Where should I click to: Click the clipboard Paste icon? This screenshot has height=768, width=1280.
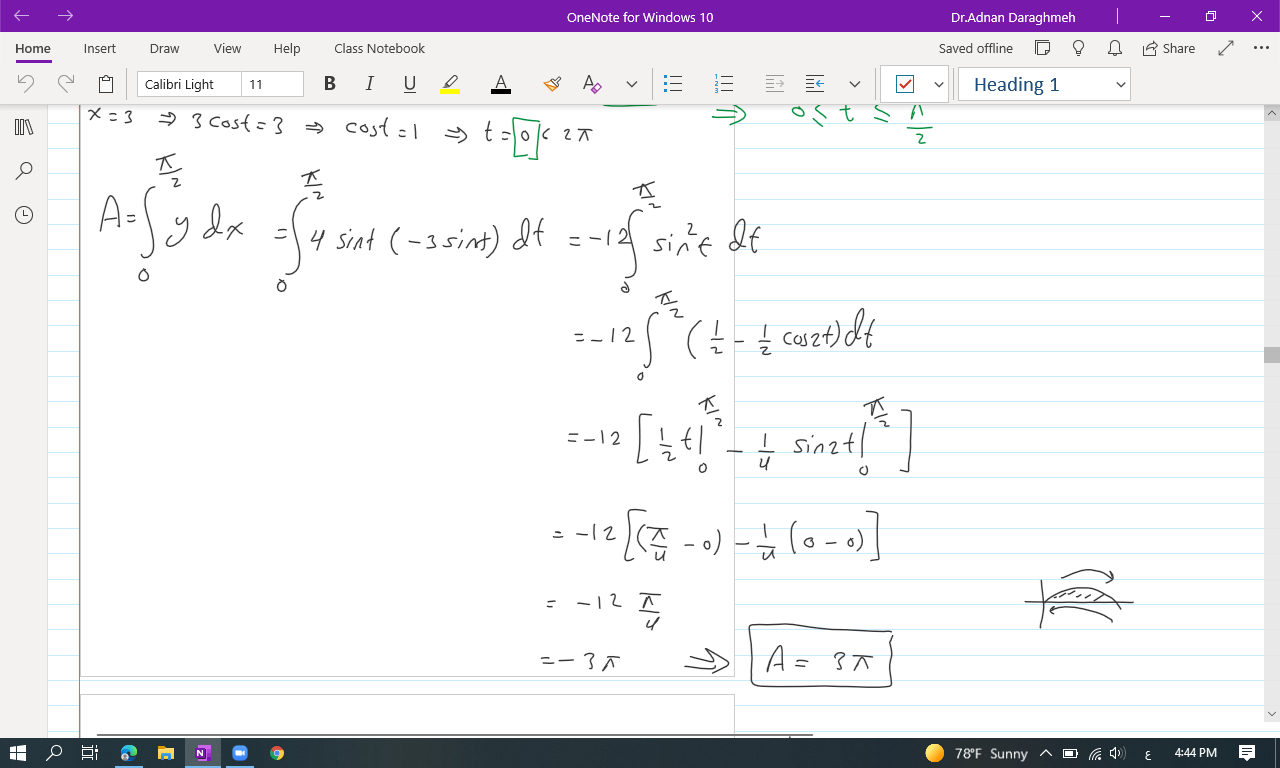[106, 84]
